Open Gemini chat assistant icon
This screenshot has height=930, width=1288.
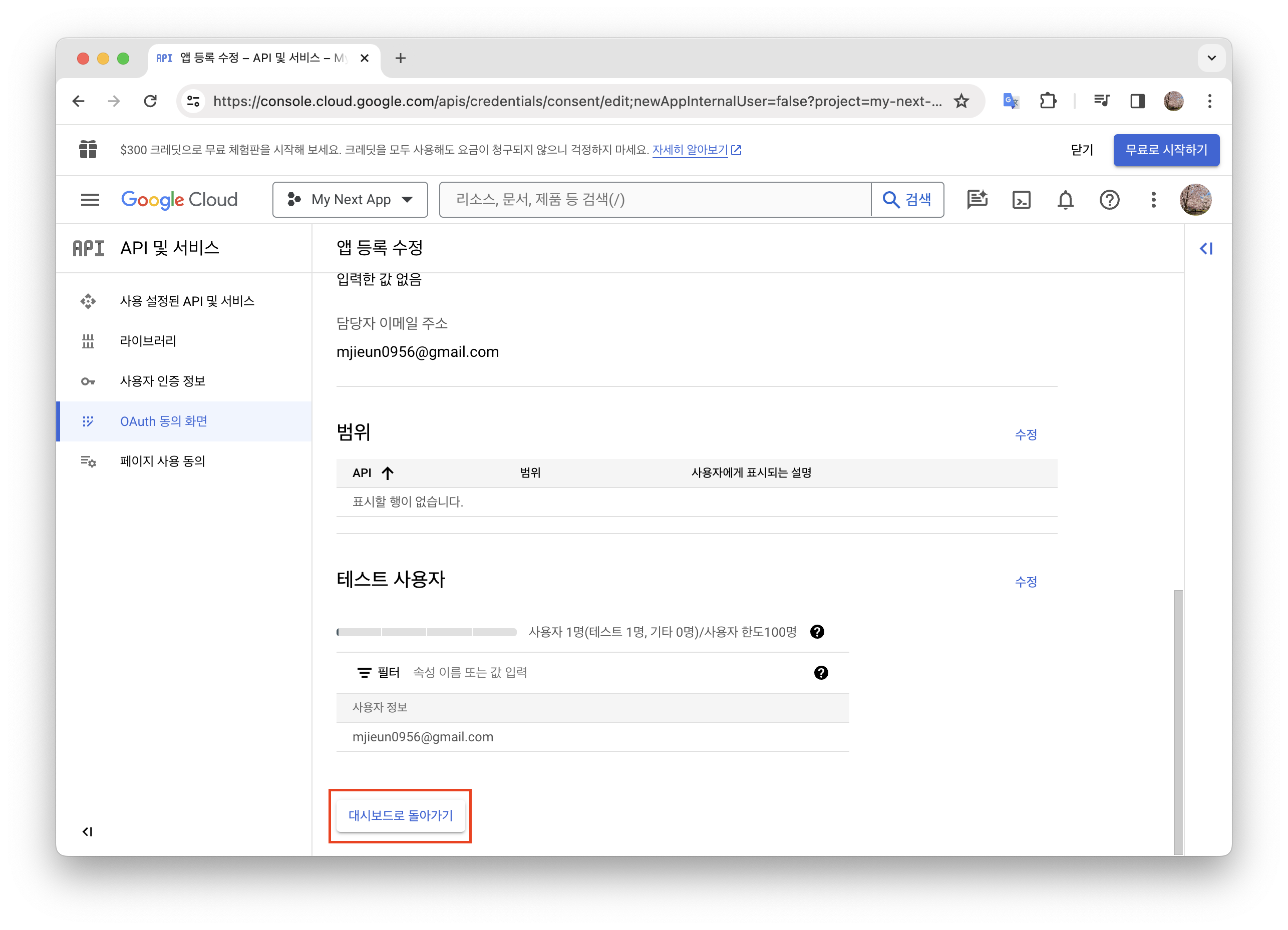pyautogui.click(x=977, y=200)
